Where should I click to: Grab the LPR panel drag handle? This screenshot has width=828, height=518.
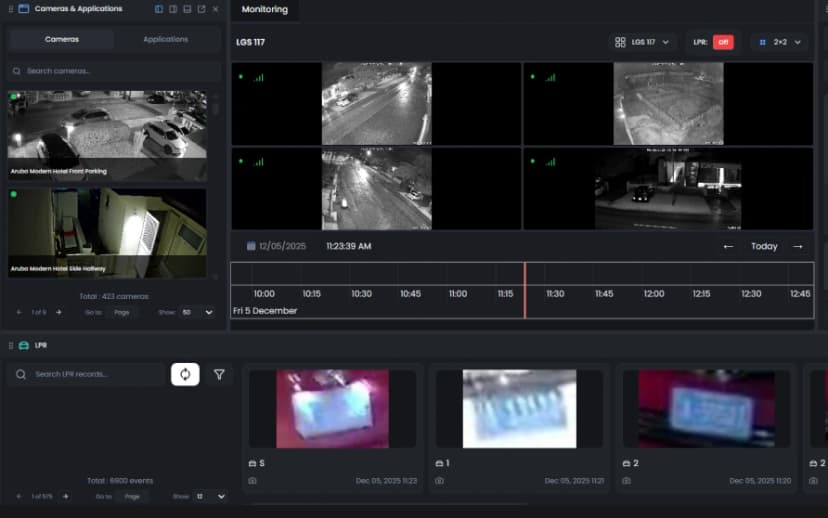(x=11, y=345)
